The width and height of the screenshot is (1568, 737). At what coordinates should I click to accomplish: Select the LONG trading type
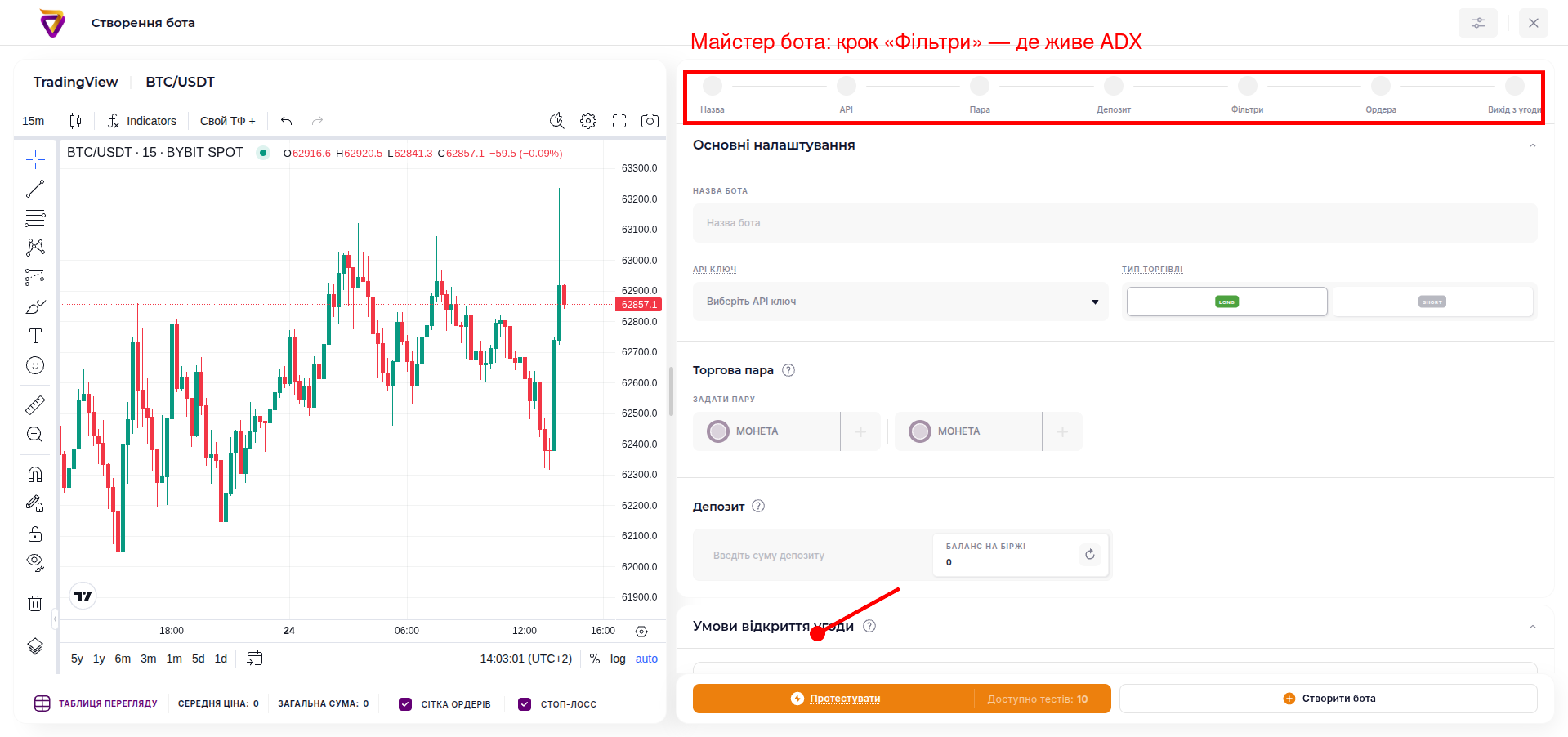[1226, 301]
